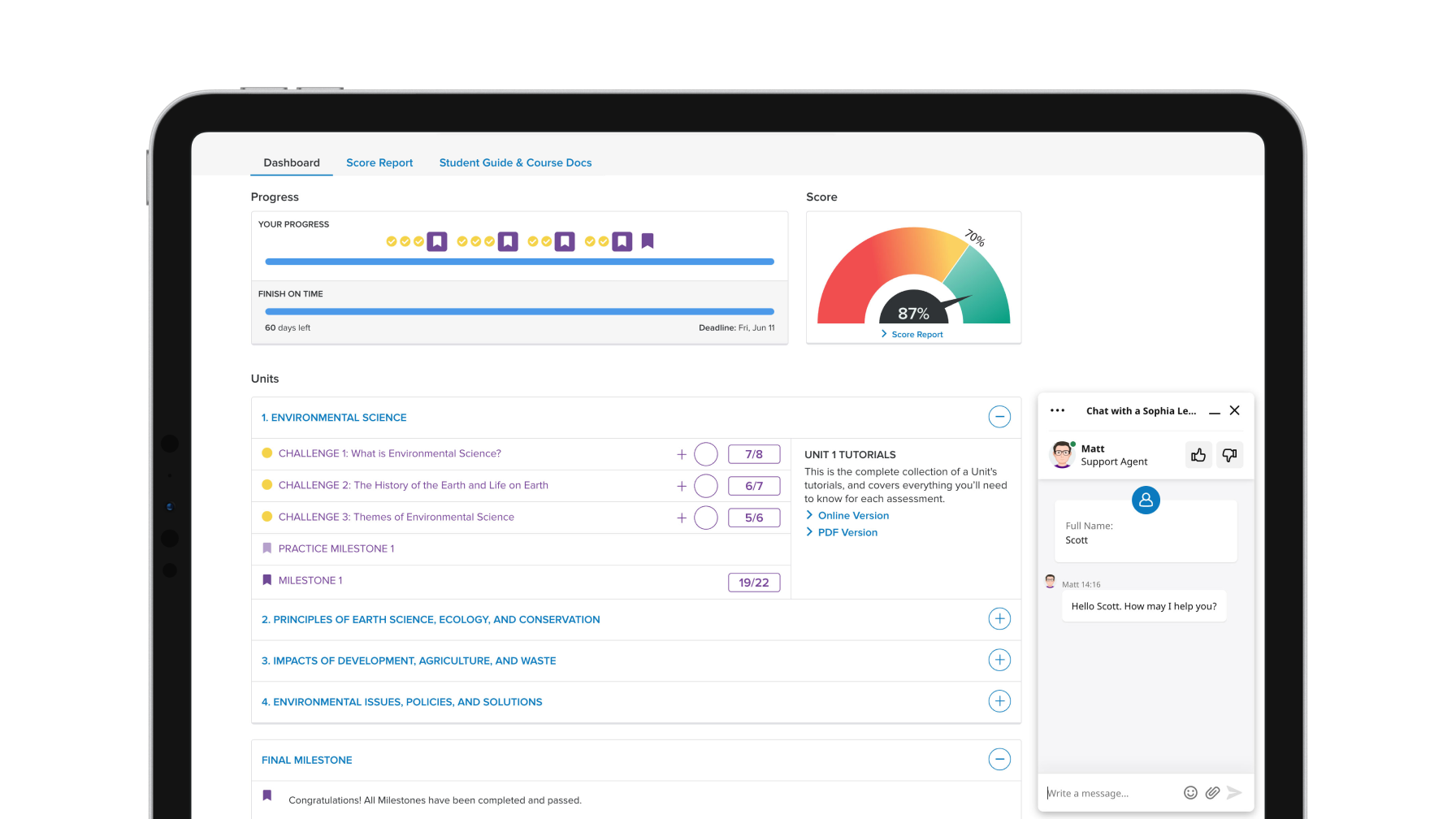Expand Environmental Issues, Policies, and Solutions unit
Viewport: 1456px width, 819px height.
click(x=999, y=701)
